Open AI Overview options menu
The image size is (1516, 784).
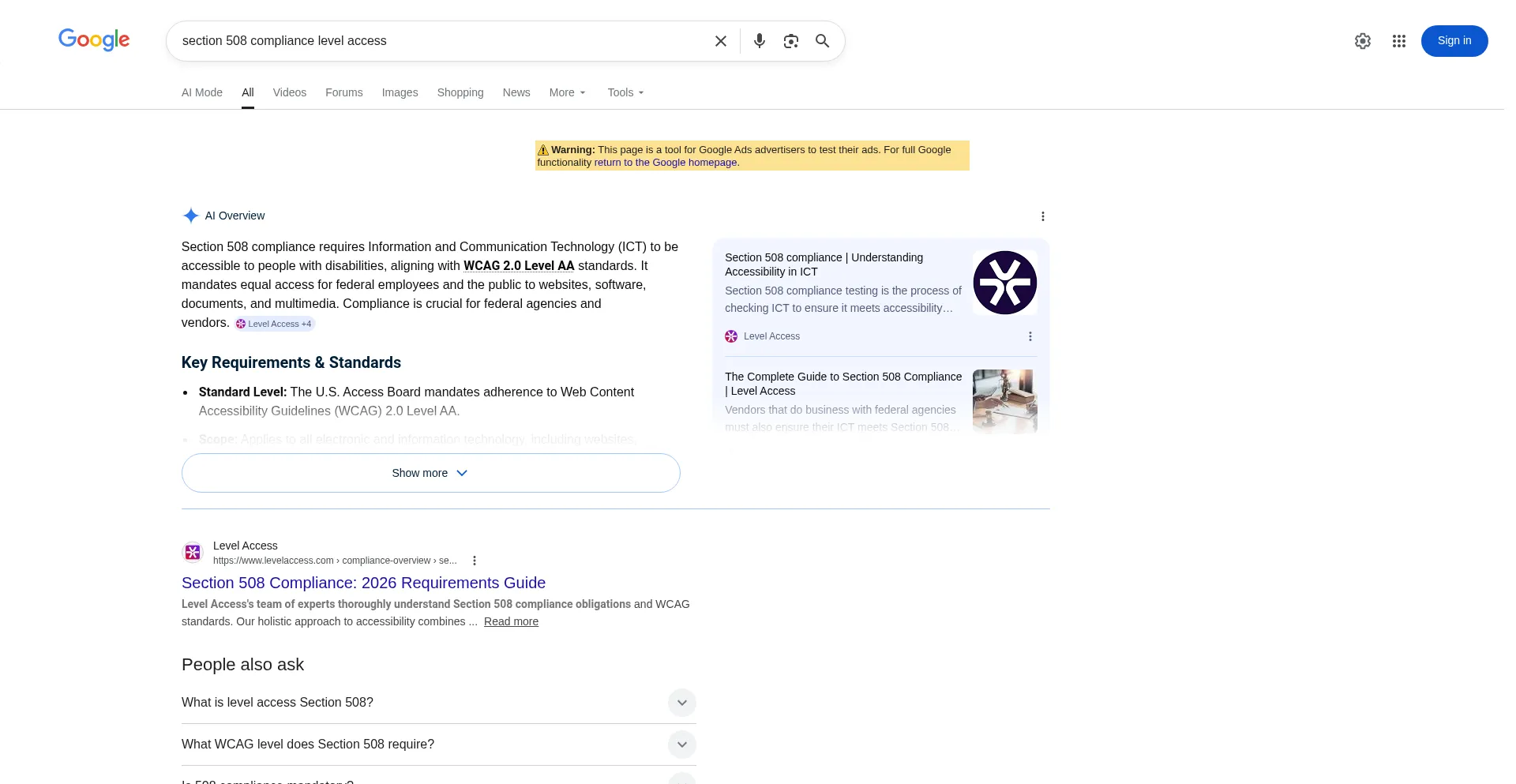(1043, 216)
